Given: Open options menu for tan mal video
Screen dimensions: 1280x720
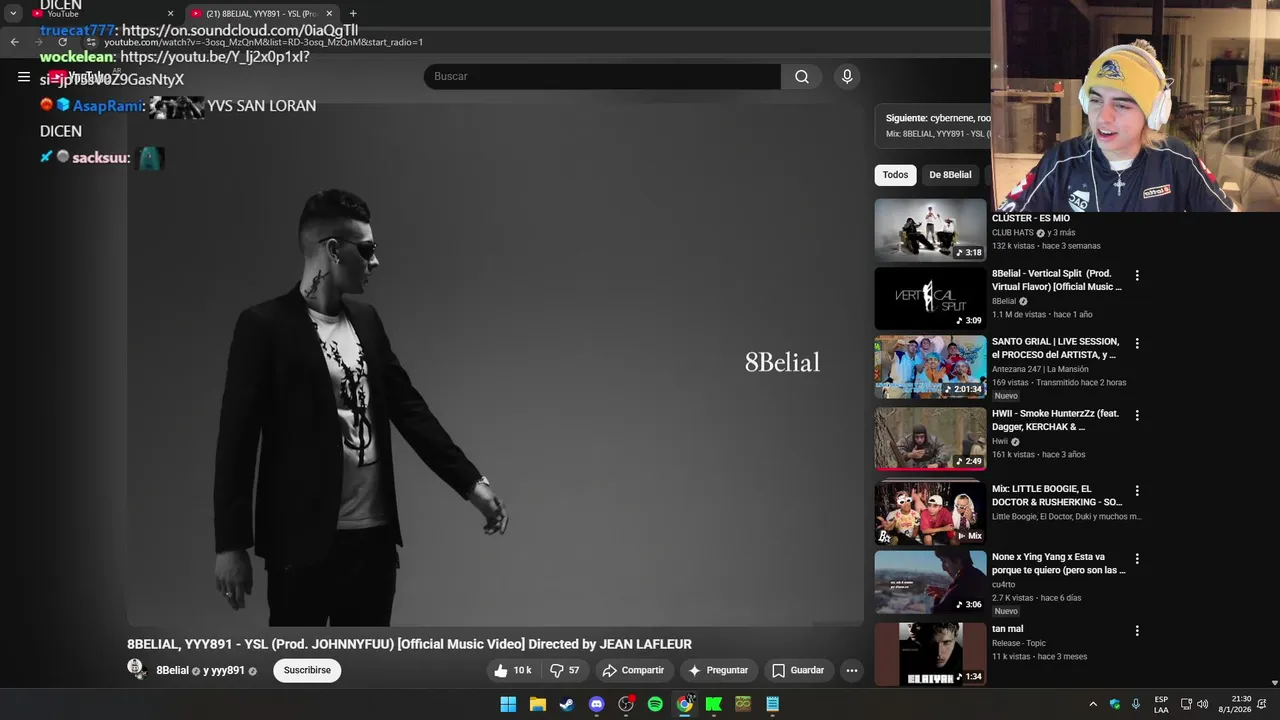Looking at the screenshot, I should (1136, 631).
